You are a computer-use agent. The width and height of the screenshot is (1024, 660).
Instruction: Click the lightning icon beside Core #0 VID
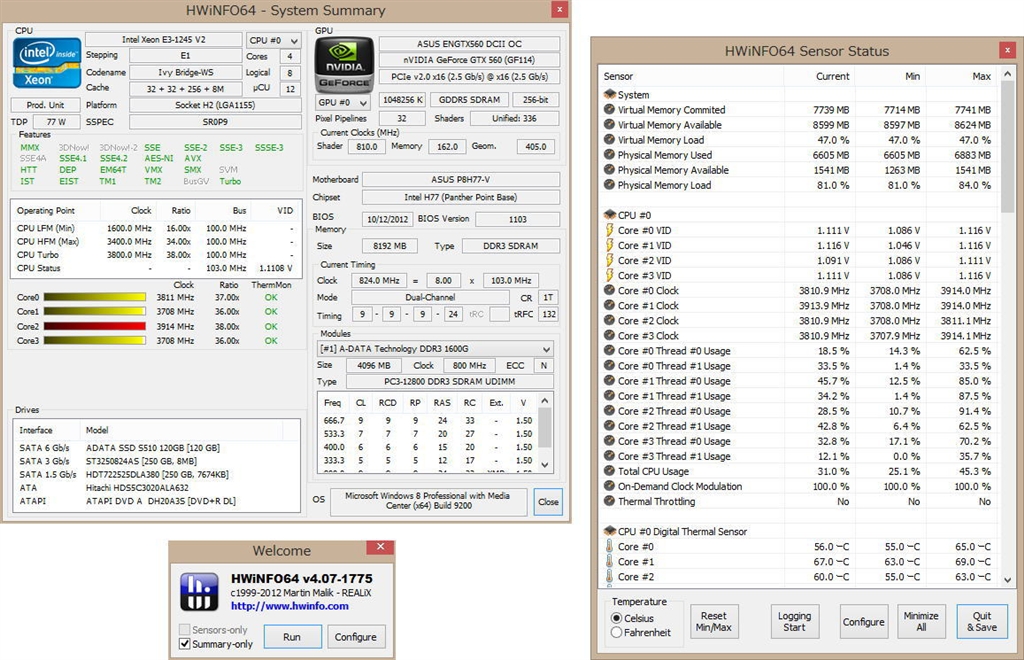[610, 231]
